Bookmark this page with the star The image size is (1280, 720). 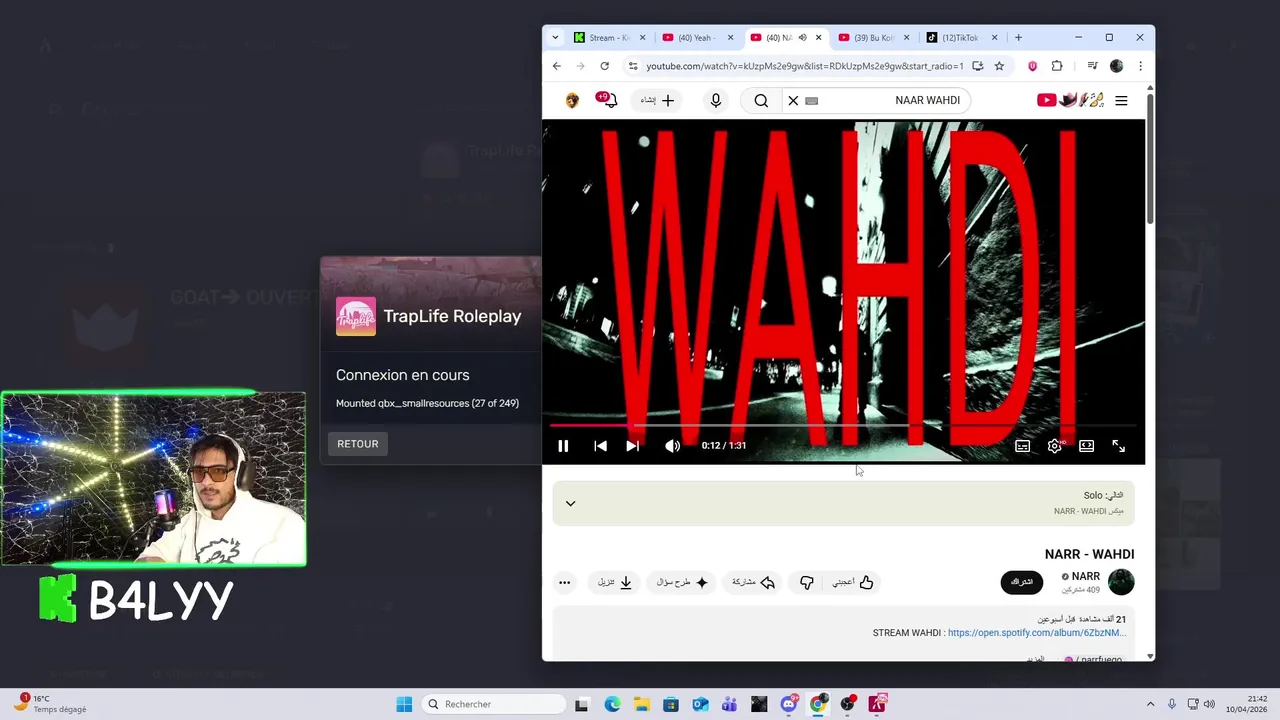pyautogui.click(x=999, y=66)
